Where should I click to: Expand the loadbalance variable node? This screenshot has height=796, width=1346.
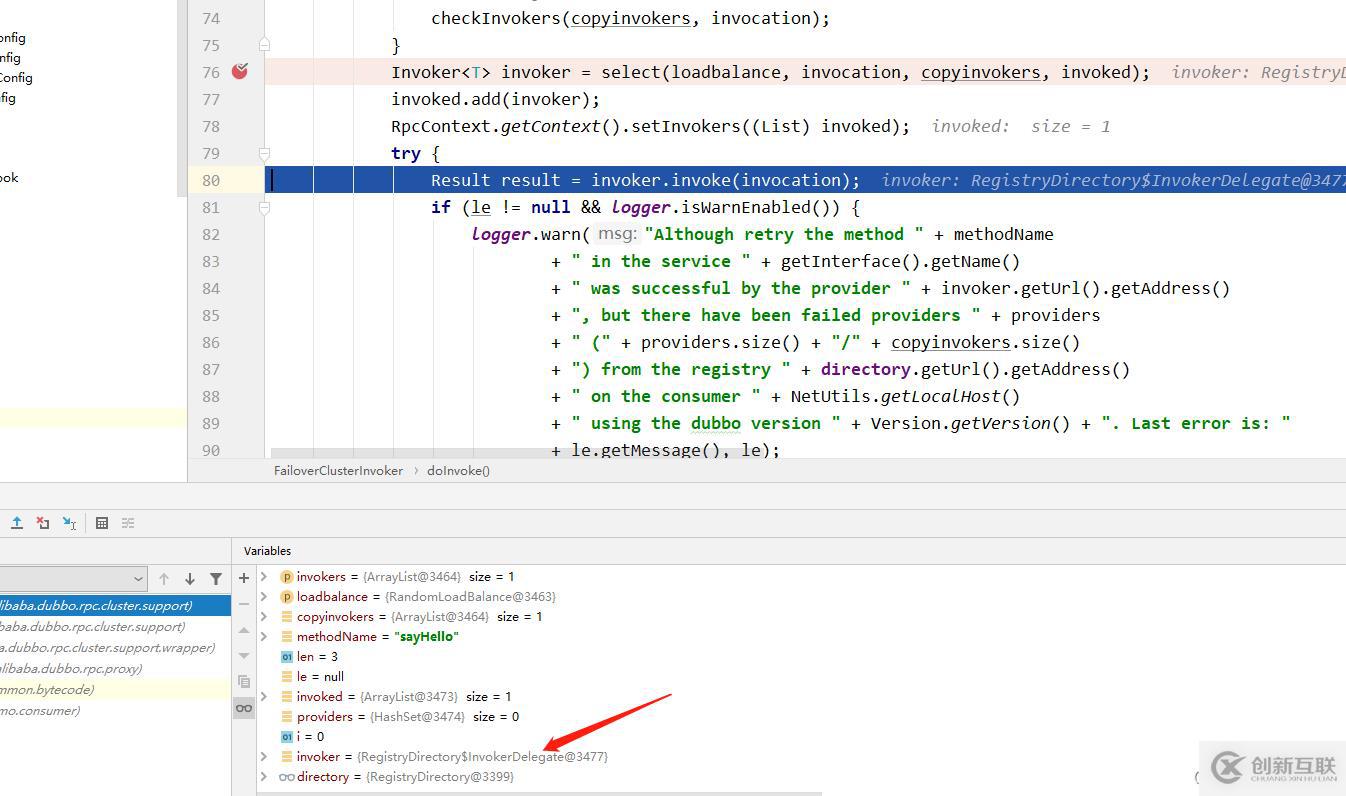pyautogui.click(x=264, y=597)
